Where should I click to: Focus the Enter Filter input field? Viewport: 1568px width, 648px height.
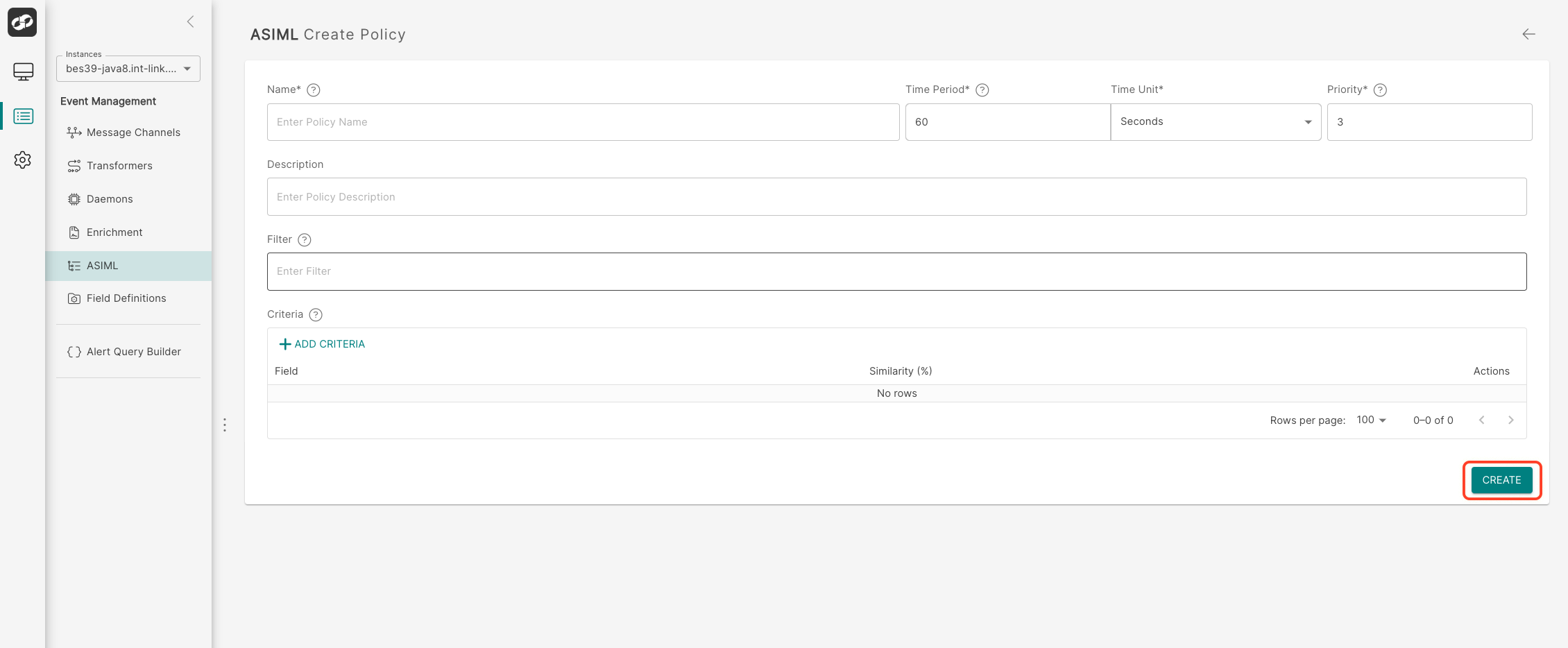(x=897, y=271)
